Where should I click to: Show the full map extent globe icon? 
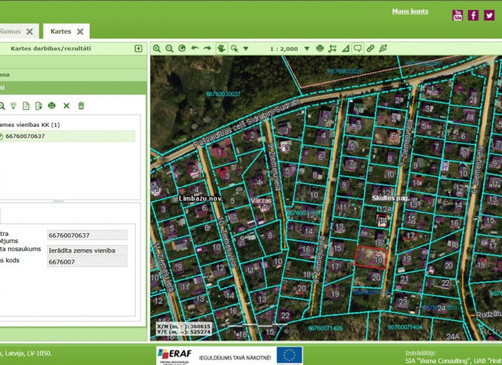(182, 48)
